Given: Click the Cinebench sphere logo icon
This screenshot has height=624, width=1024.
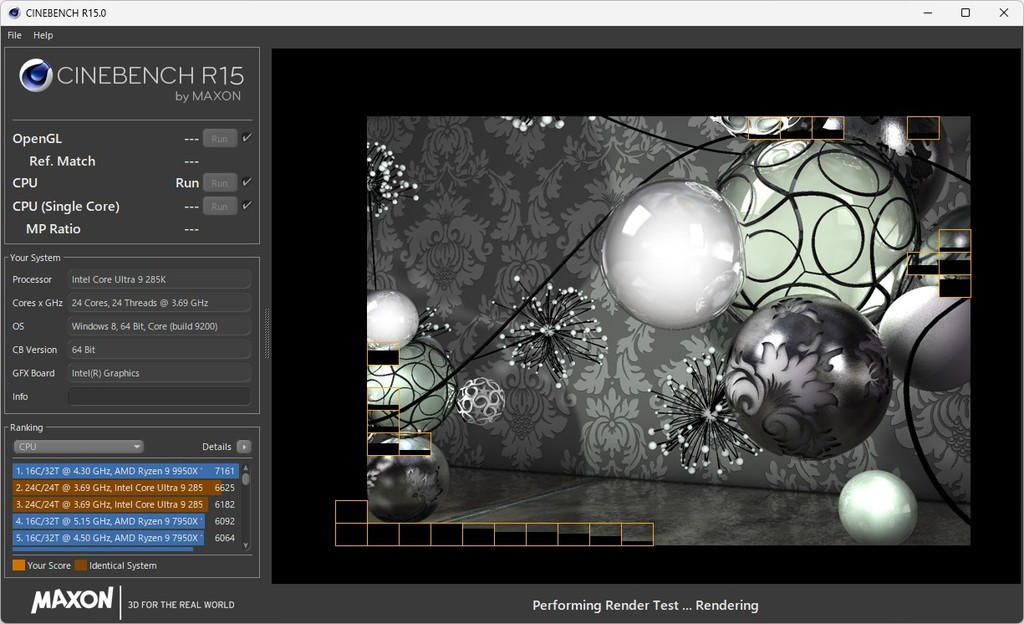Looking at the screenshot, I should (36, 76).
